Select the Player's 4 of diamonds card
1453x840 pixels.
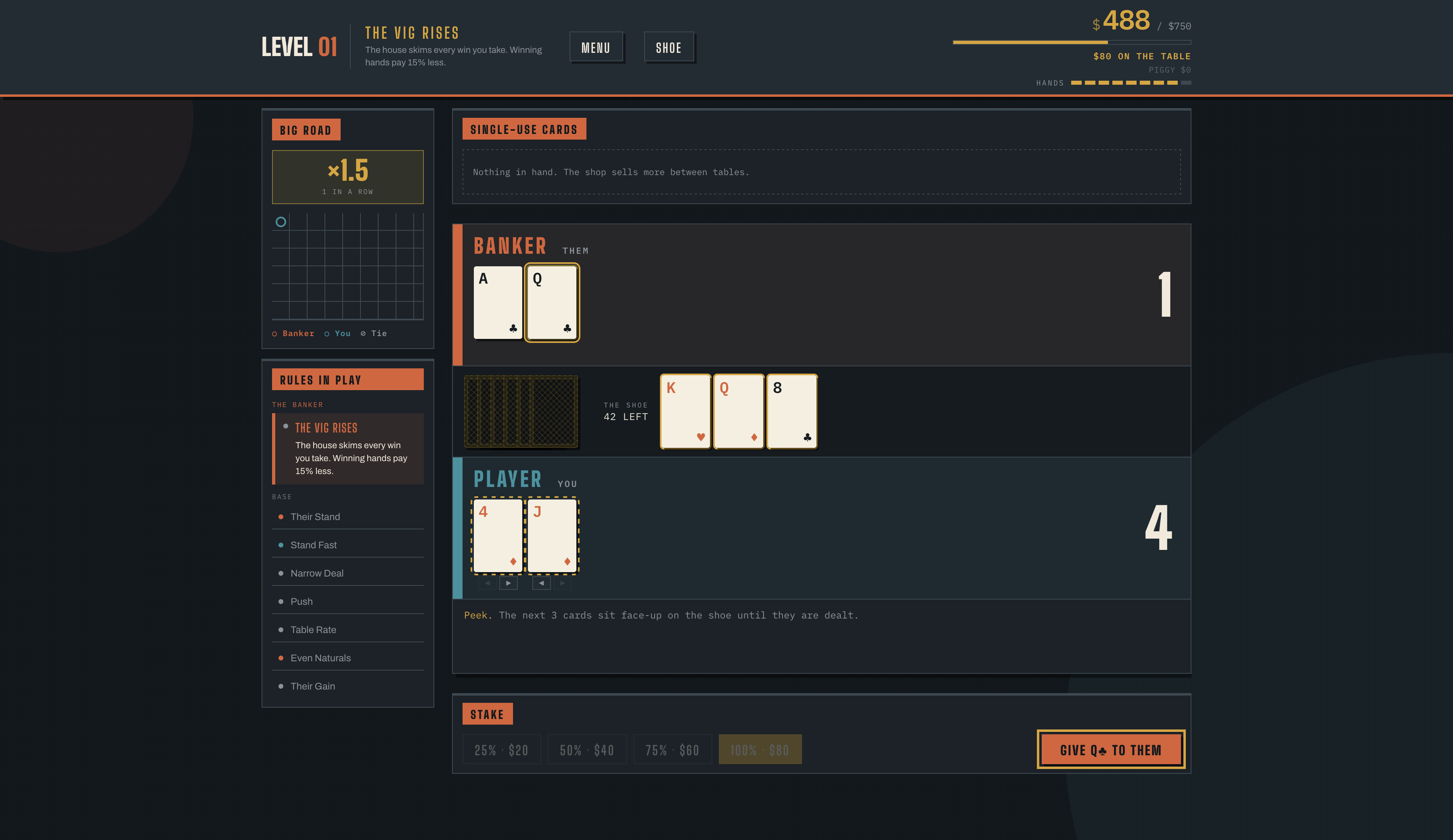(x=498, y=536)
